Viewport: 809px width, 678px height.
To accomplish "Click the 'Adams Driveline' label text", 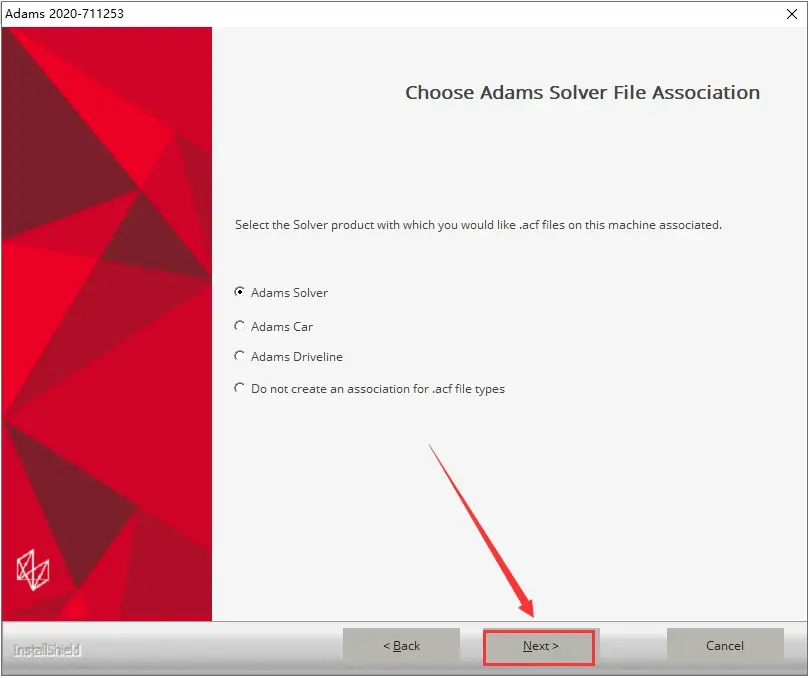I will pyautogui.click(x=297, y=357).
